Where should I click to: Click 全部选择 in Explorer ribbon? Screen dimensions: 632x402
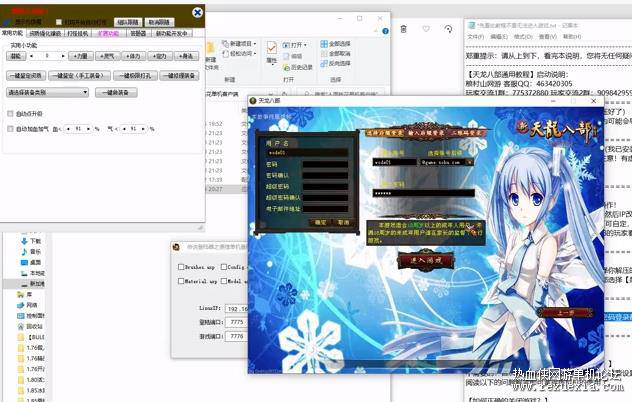335,44
